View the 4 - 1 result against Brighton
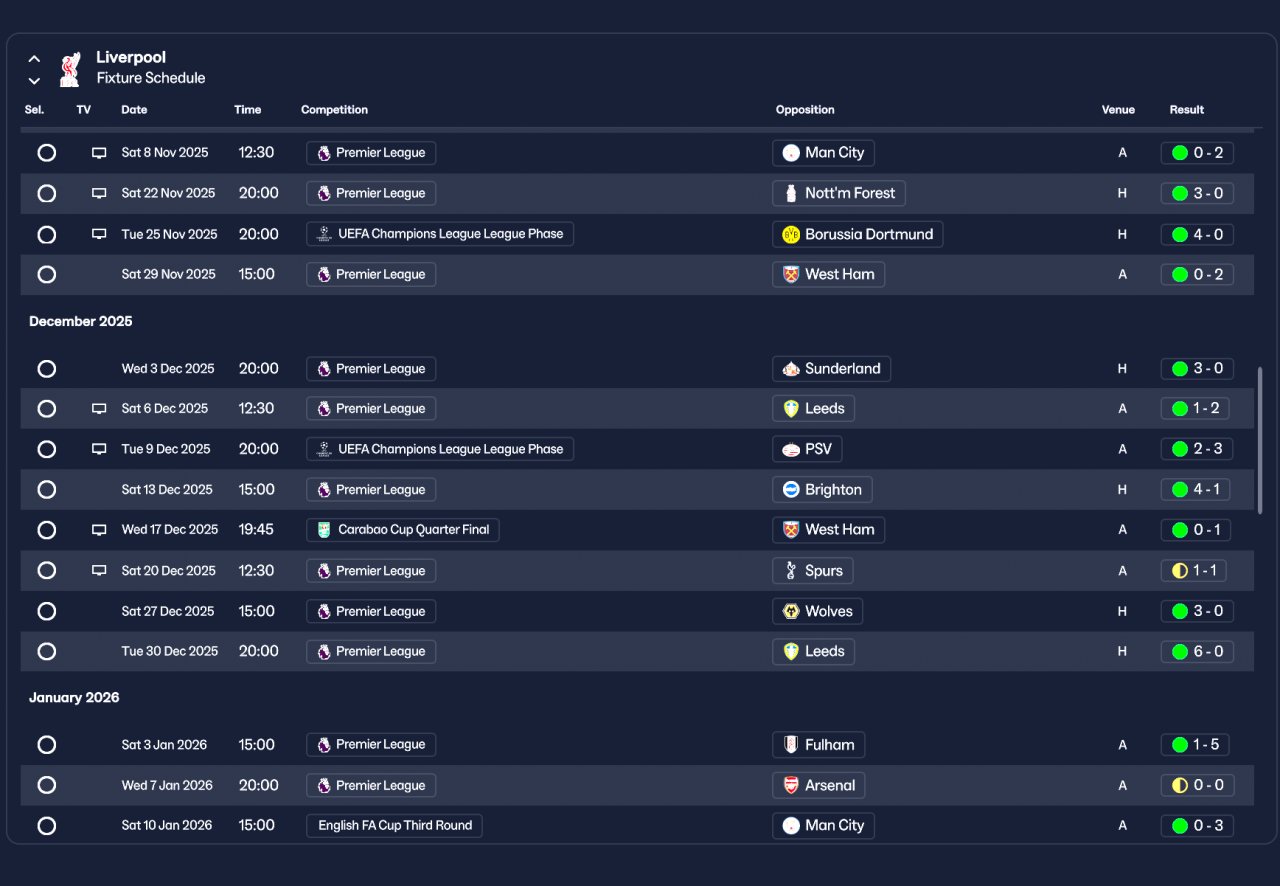The height and width of the screenshot is (886, 1280). point(1196,489)
